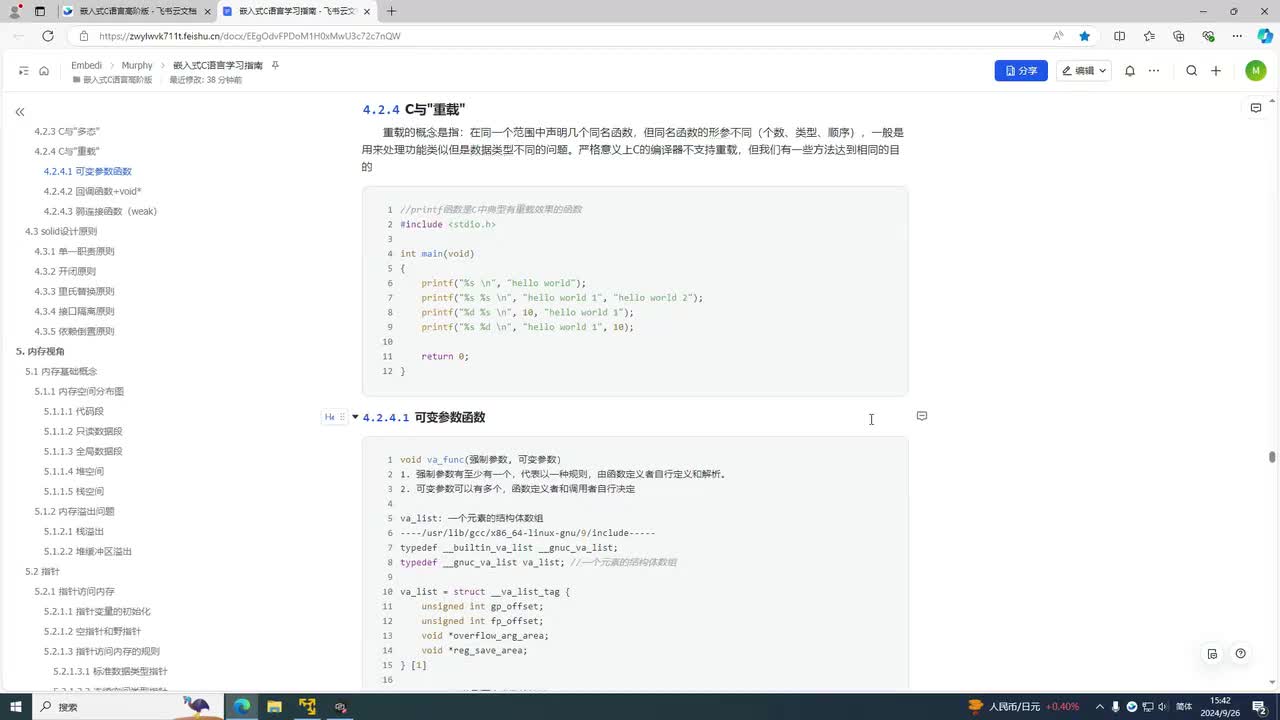Open browser collections icon
The image size is (1280, 720).
point(1178,36)
